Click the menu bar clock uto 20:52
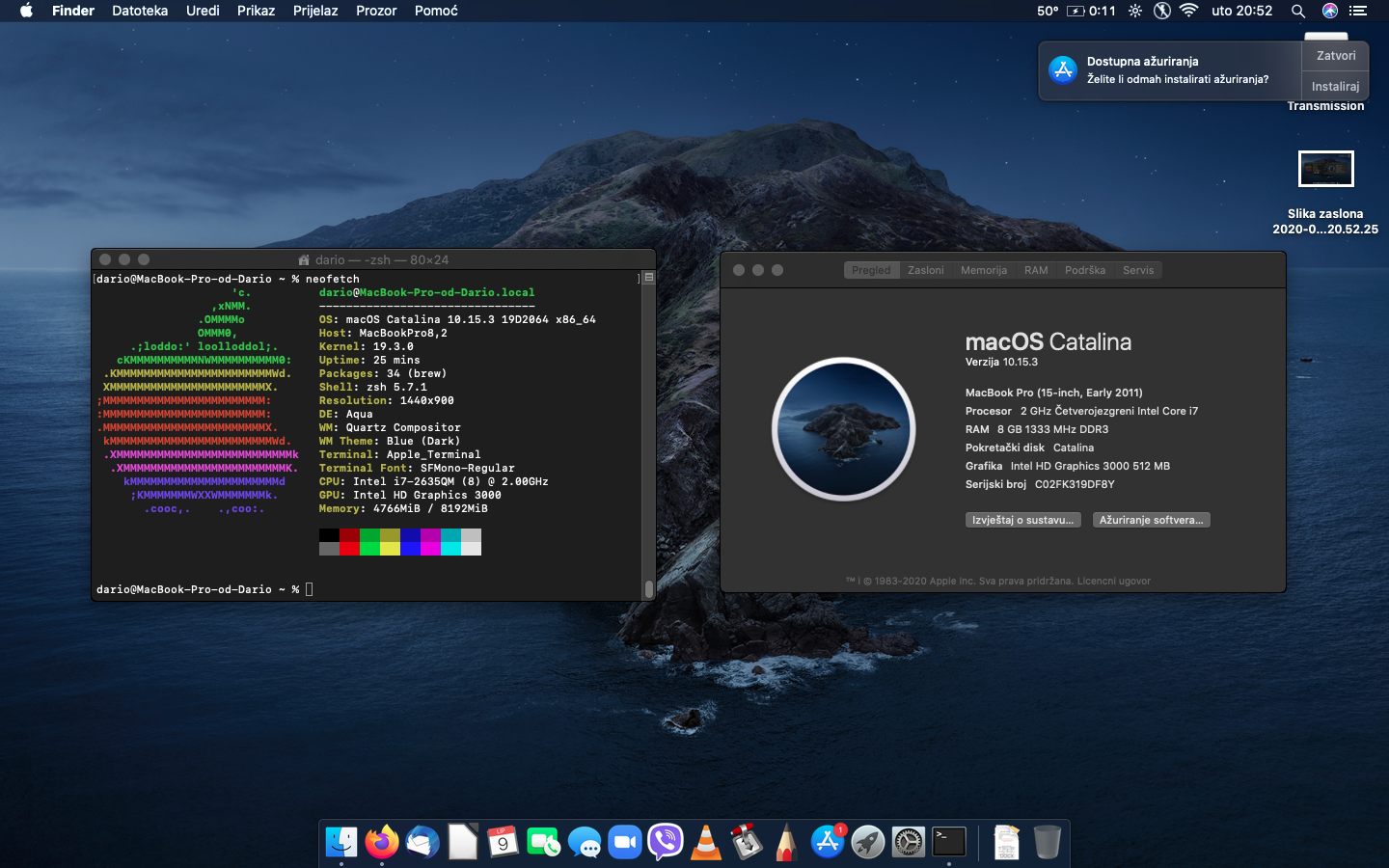The height and width of the screenshot is (868, 1389). coord(1242,11)
